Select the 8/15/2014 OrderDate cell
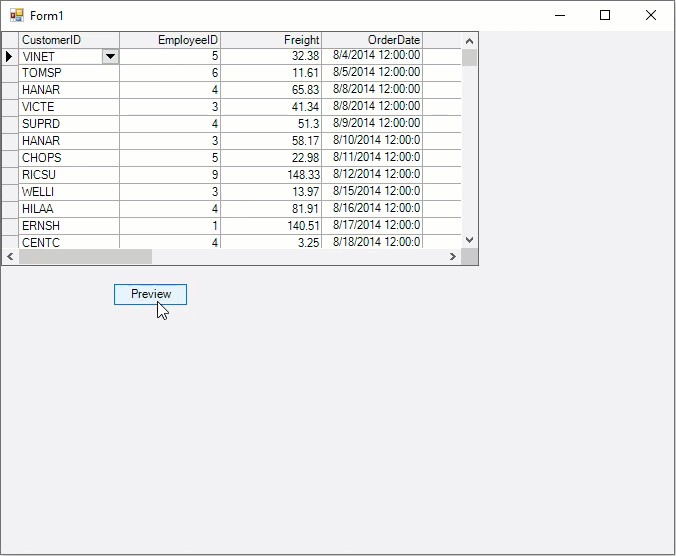This screenshot has height=556, width=676. [x=372, y=192]
